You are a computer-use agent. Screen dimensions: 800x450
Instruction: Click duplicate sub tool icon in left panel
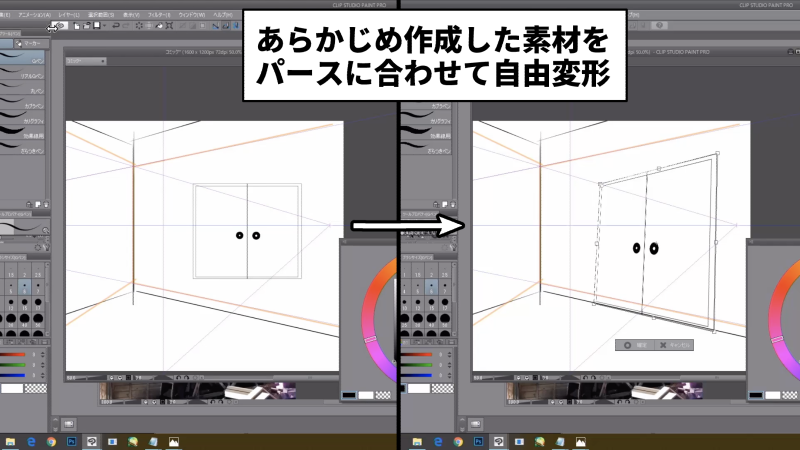point(37,204)
